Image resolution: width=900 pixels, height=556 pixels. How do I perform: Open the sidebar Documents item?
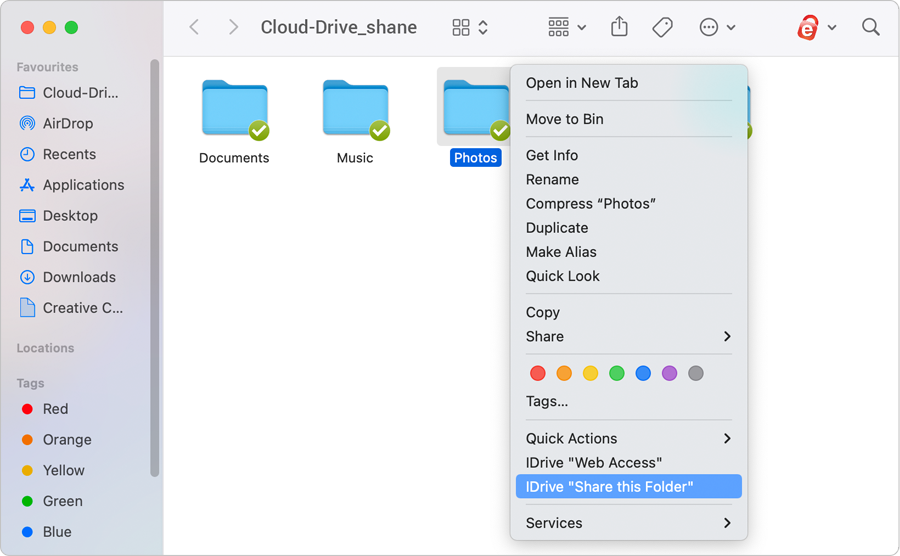click(80, 246)
